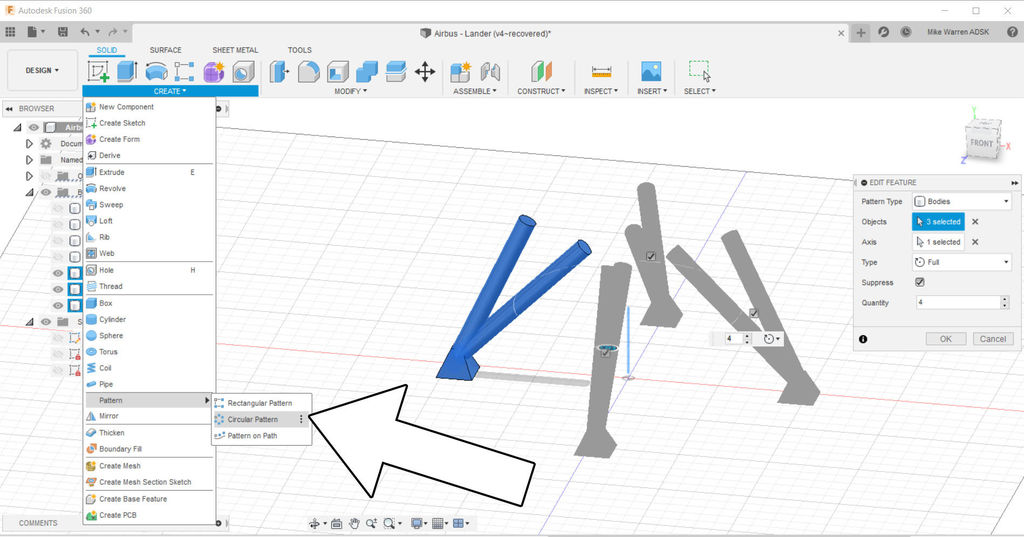1024x537 pixels.
Task: Expand the Named Views tree node
Action: [x=29, y=159]
